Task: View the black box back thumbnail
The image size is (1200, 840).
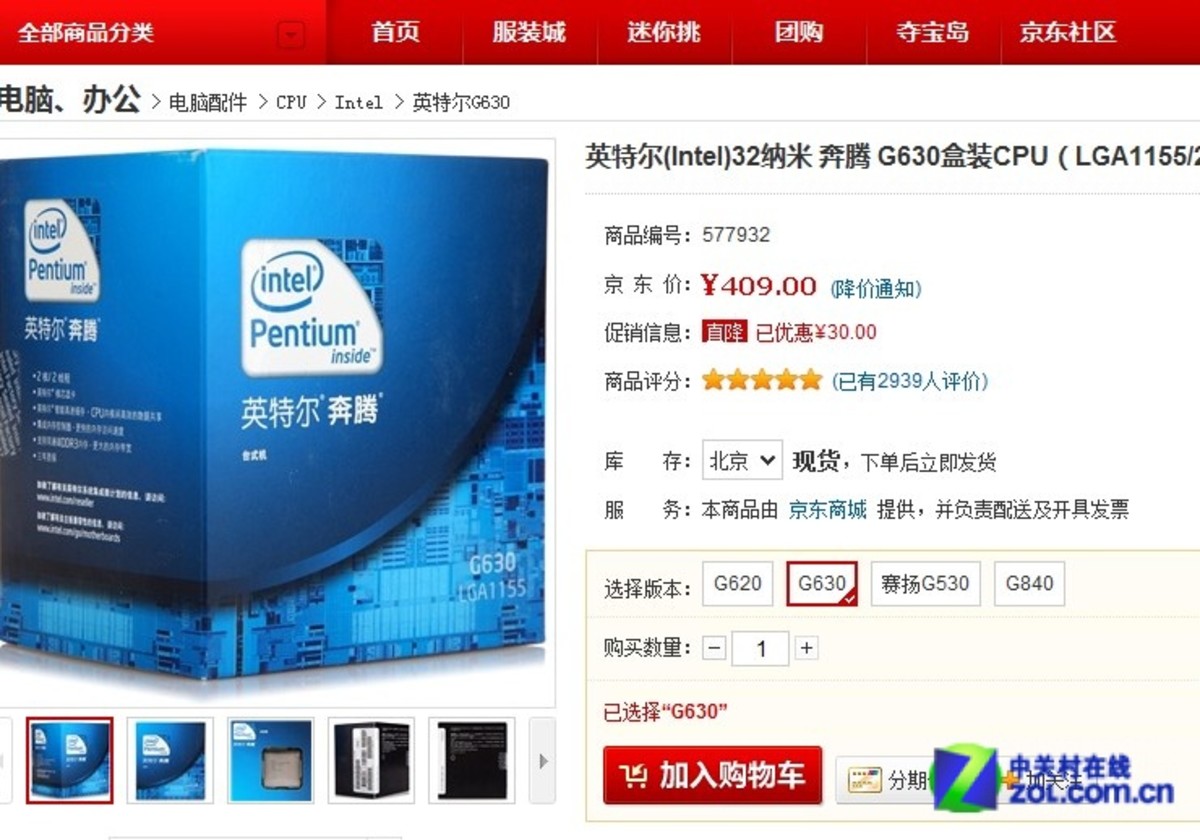Action: pos(471,760)
